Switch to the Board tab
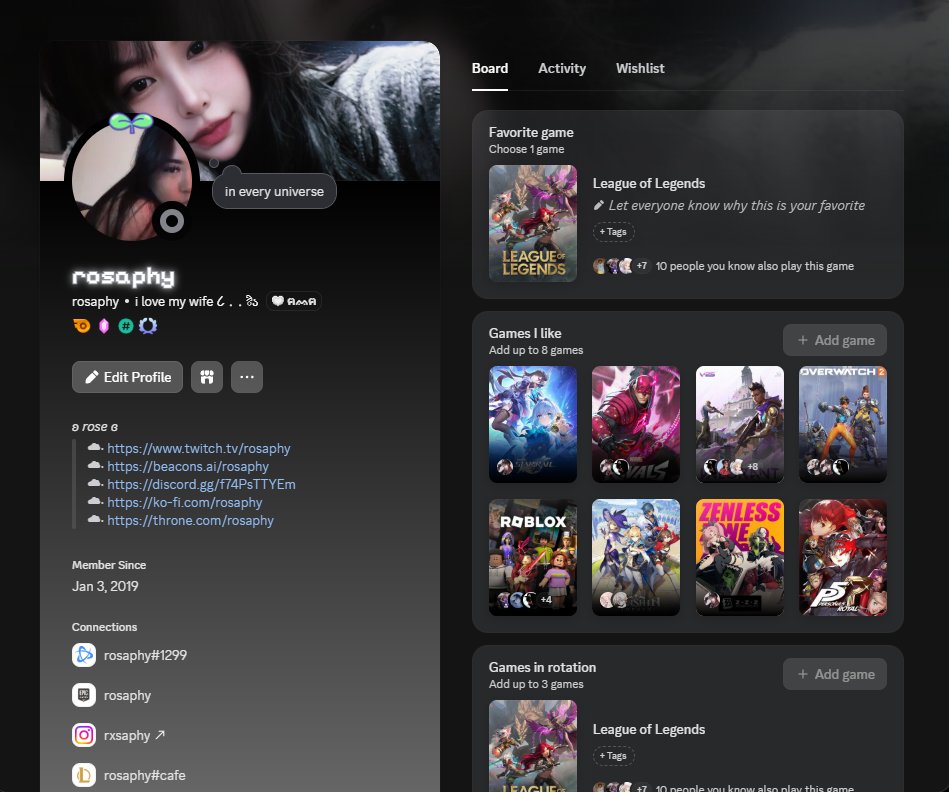The image size is (949, 792). coord(490,68)
